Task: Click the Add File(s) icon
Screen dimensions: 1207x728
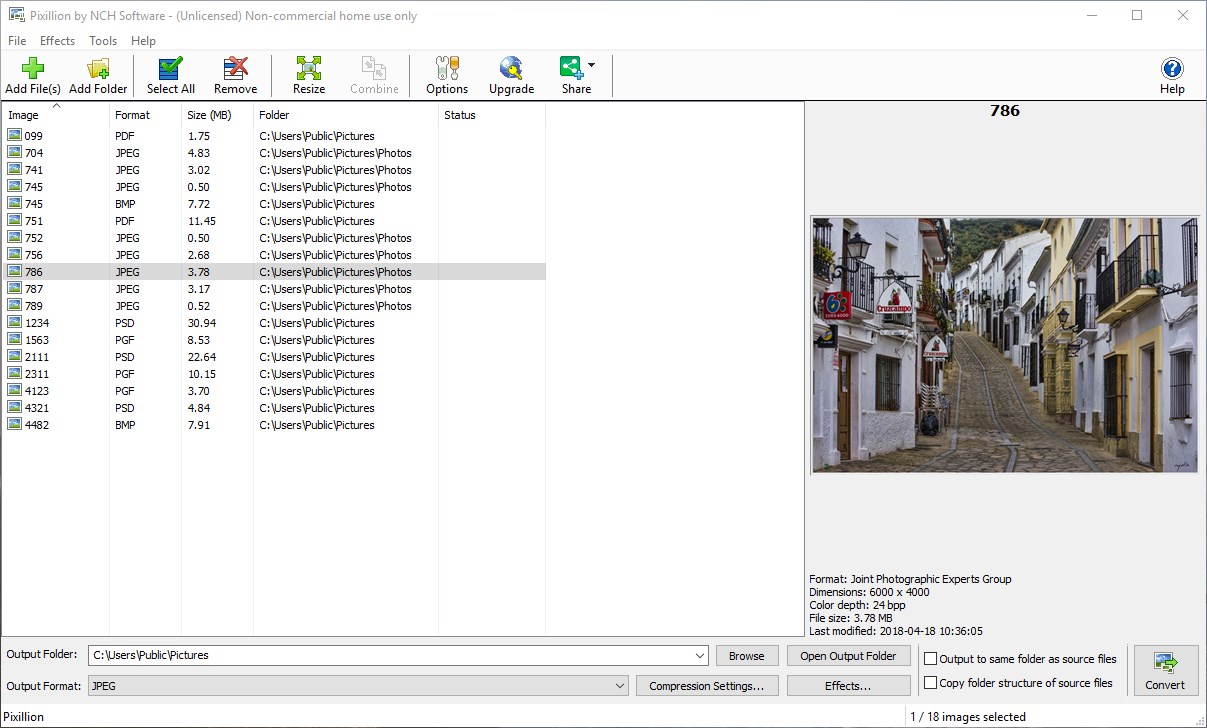Action: (x=32, y=68)
